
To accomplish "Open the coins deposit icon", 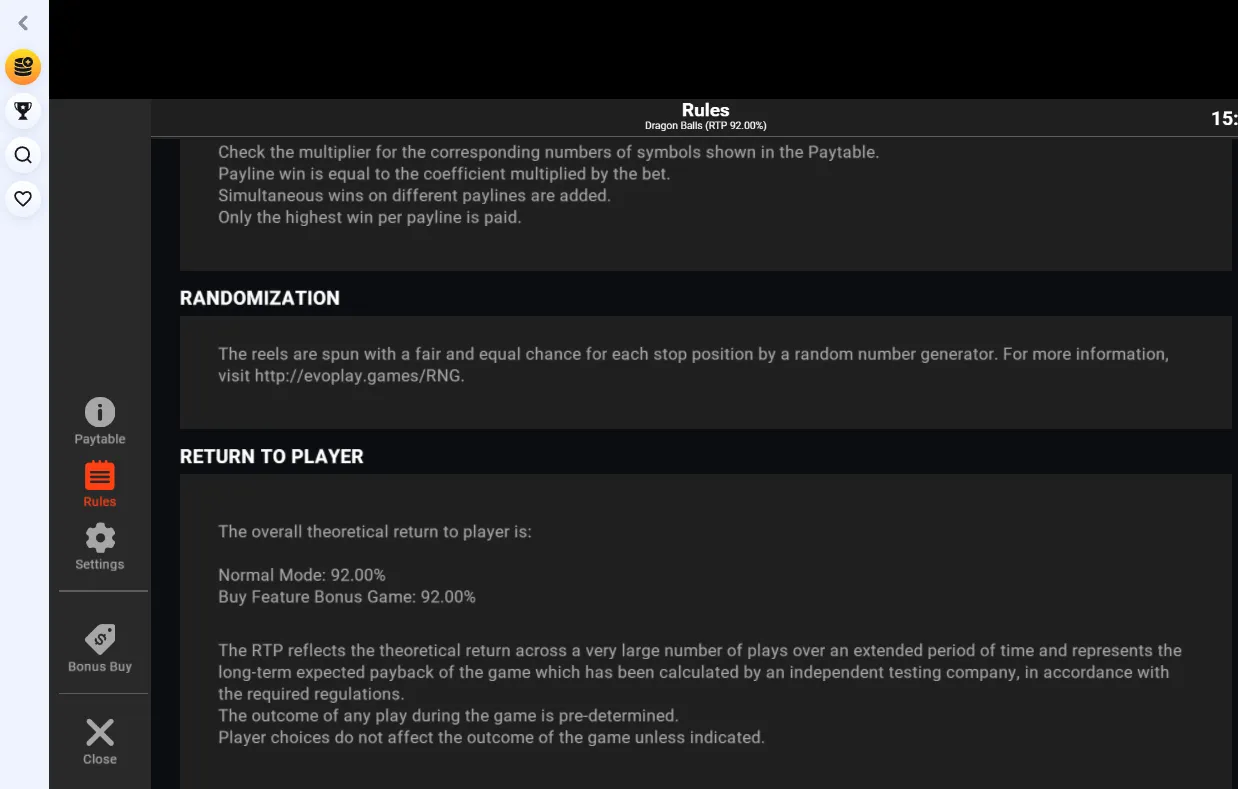I will (x=23, y=67).
